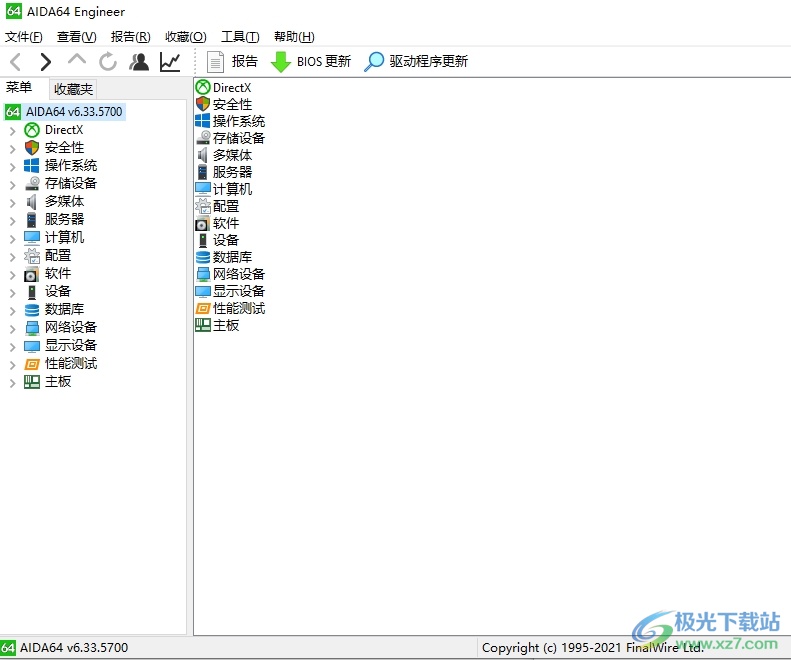
Task: Click the user profile toolbar icon
Action: click(x=139, y=62)
